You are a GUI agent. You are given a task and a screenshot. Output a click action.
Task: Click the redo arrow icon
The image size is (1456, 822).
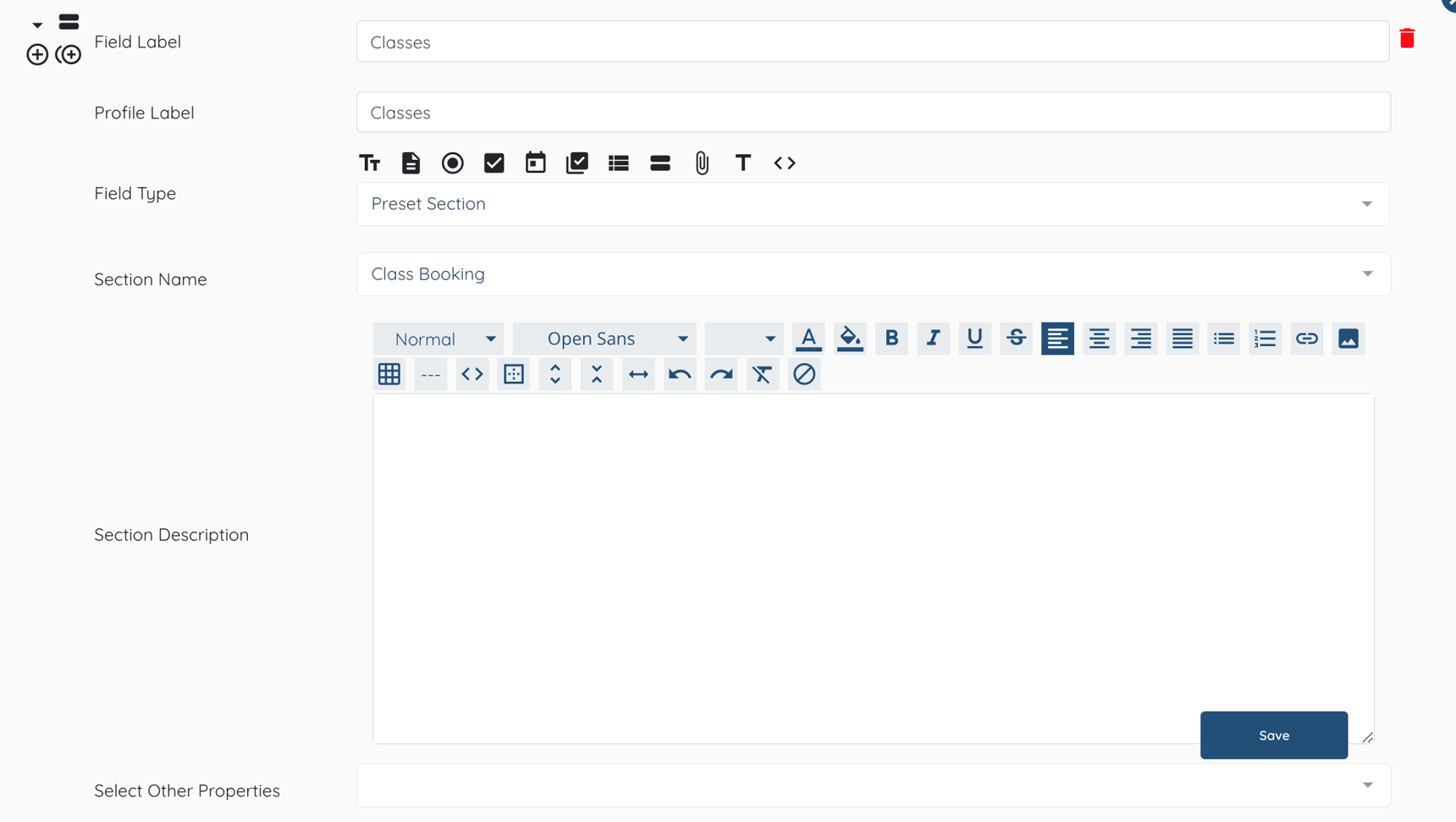pyautogui.click(x=721, y=374)
